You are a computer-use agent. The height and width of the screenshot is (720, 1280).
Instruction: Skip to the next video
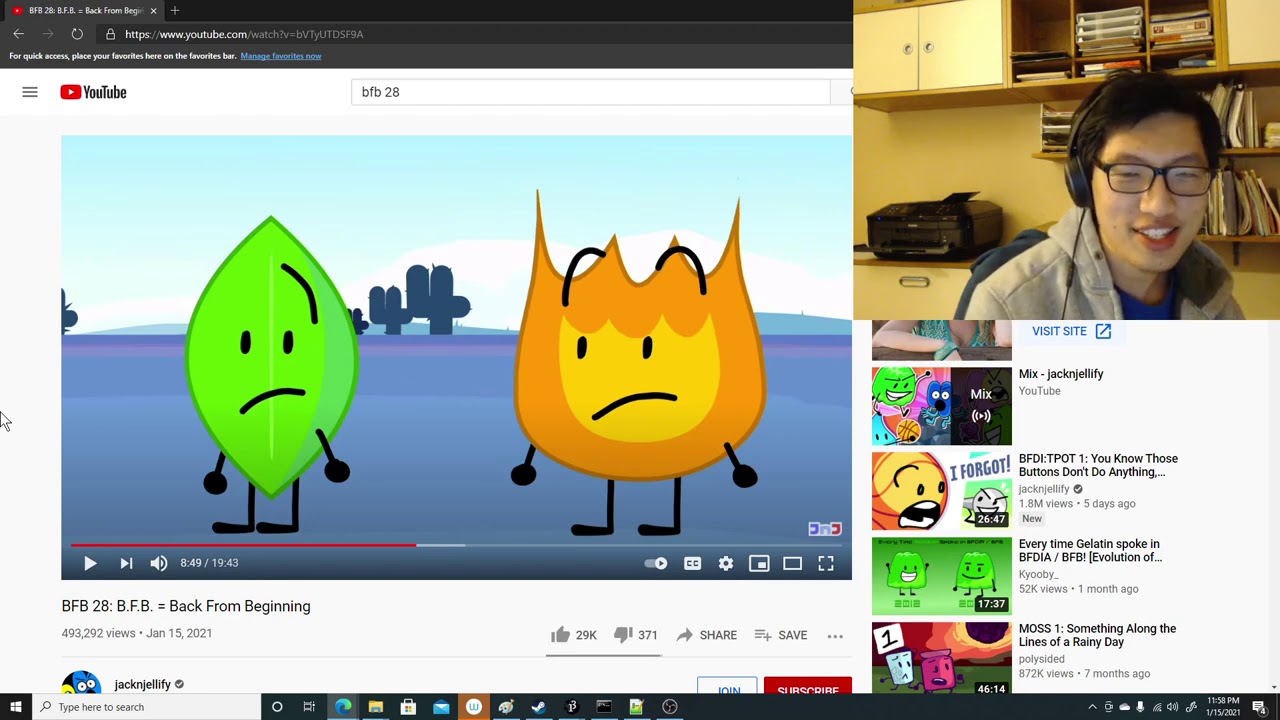click(x=126, y=563)
